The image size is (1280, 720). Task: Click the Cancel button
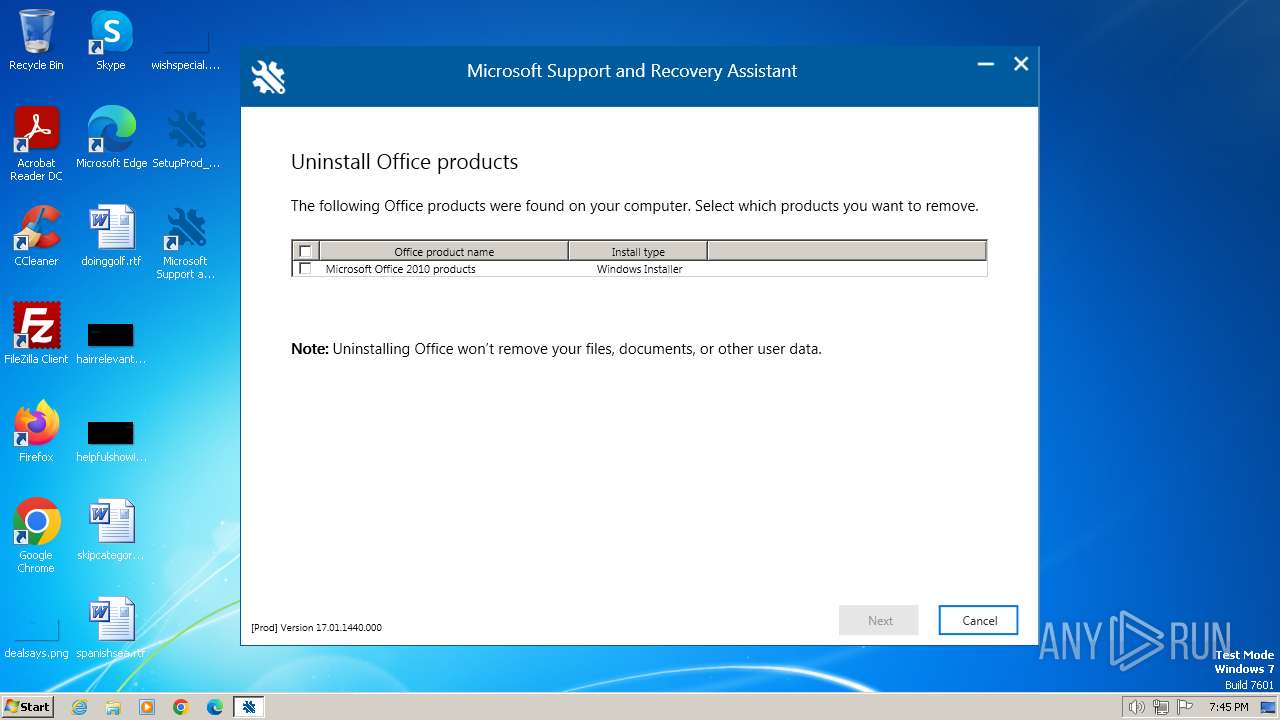(978, 620)
